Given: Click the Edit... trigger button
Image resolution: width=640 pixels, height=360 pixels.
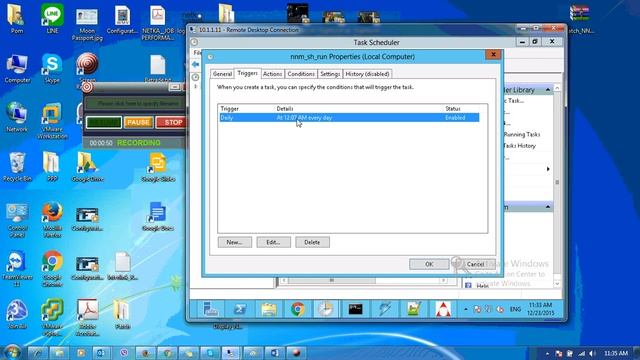Looking at the screenshot, I should coord(273,242).
